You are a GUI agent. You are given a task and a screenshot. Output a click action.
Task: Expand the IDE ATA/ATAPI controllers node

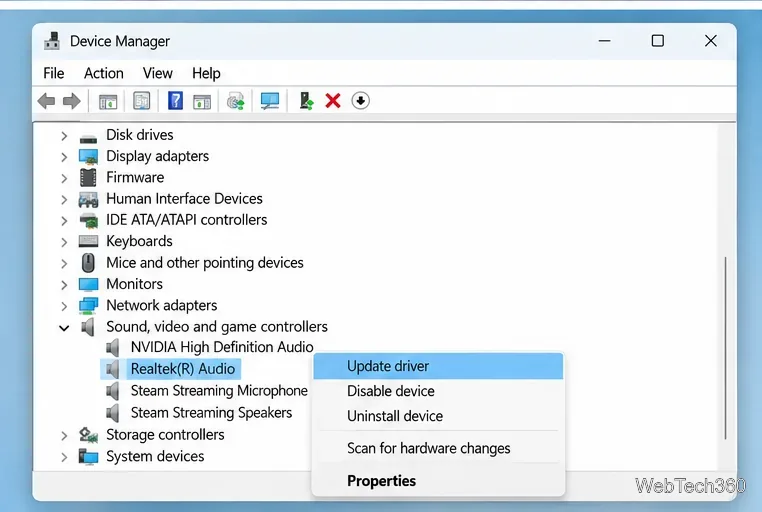(64, 221)
